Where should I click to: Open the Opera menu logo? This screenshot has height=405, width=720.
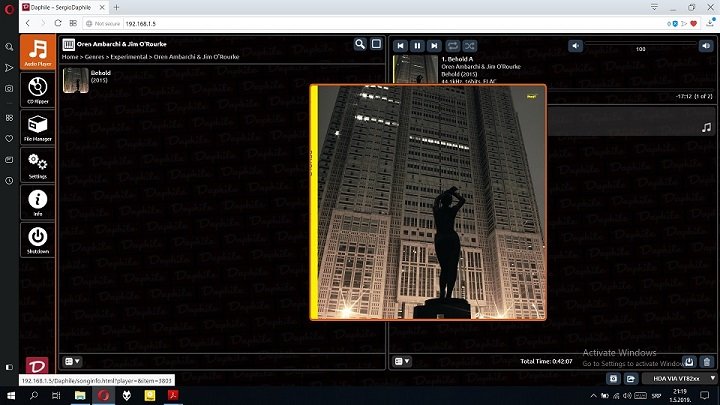point(9,9)
